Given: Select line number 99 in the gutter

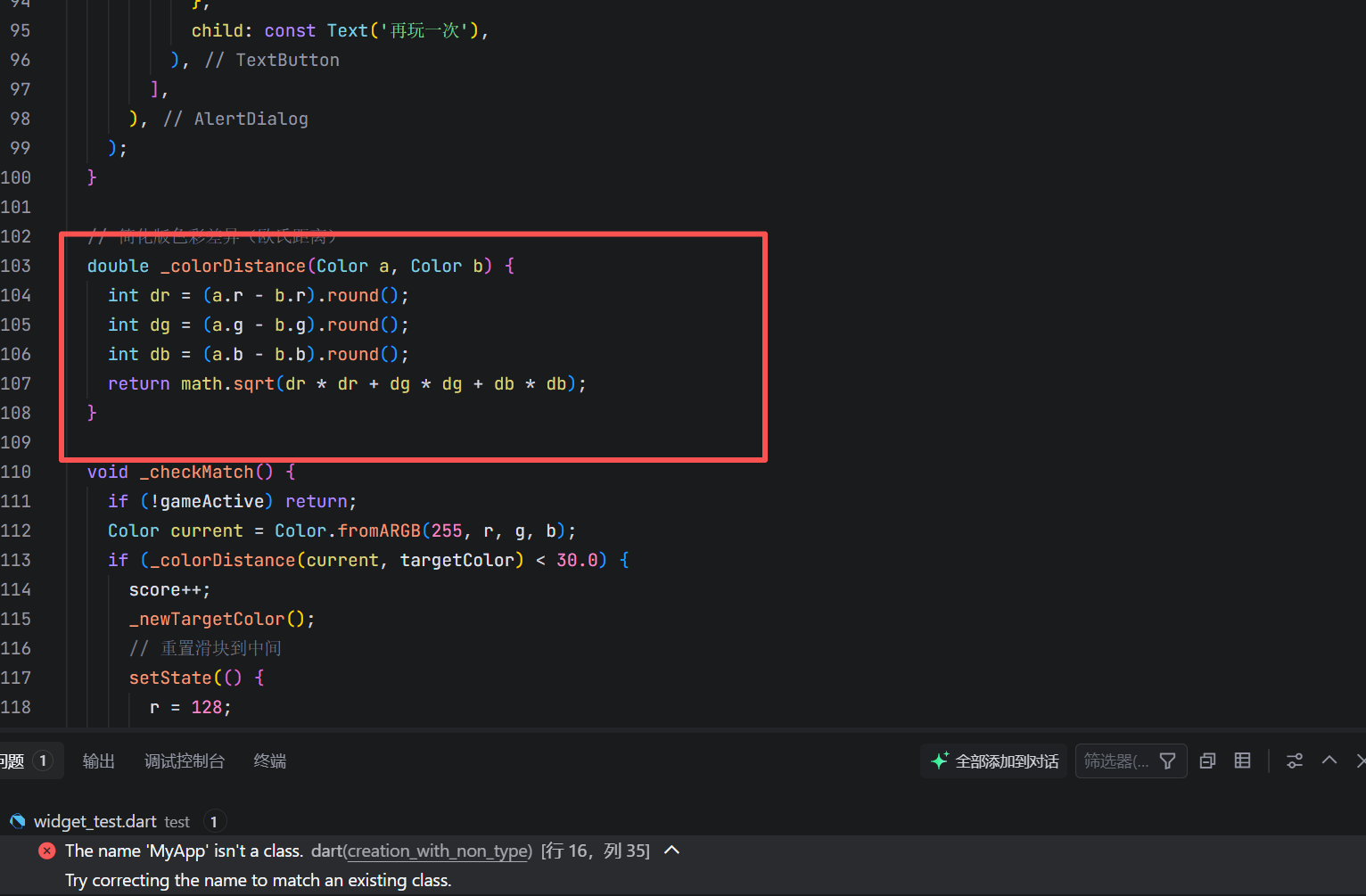Looking at the screenshot, I should 21,148.
